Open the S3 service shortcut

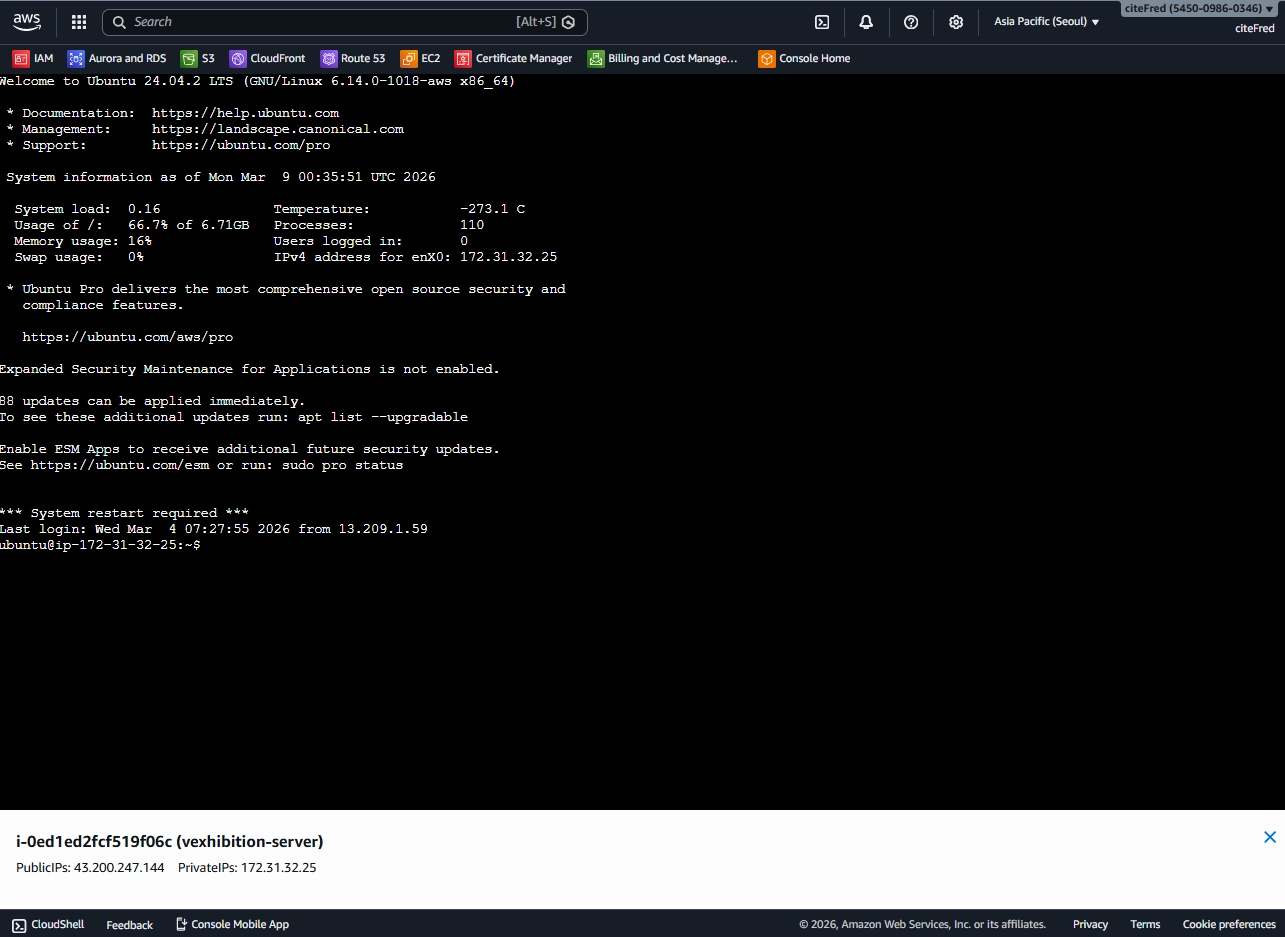198,59
